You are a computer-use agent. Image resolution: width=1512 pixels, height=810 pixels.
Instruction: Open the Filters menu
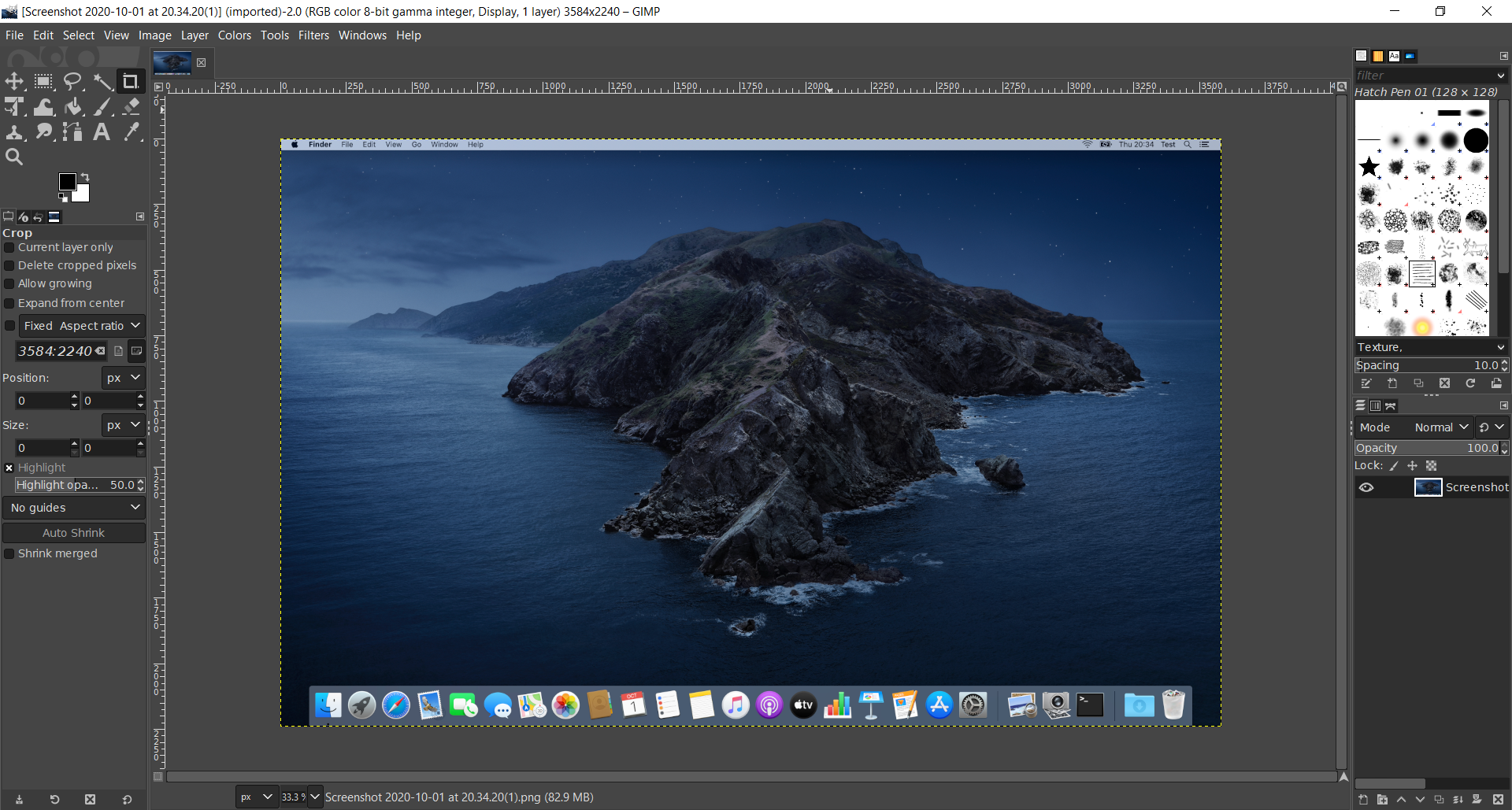tap(313, 35)
